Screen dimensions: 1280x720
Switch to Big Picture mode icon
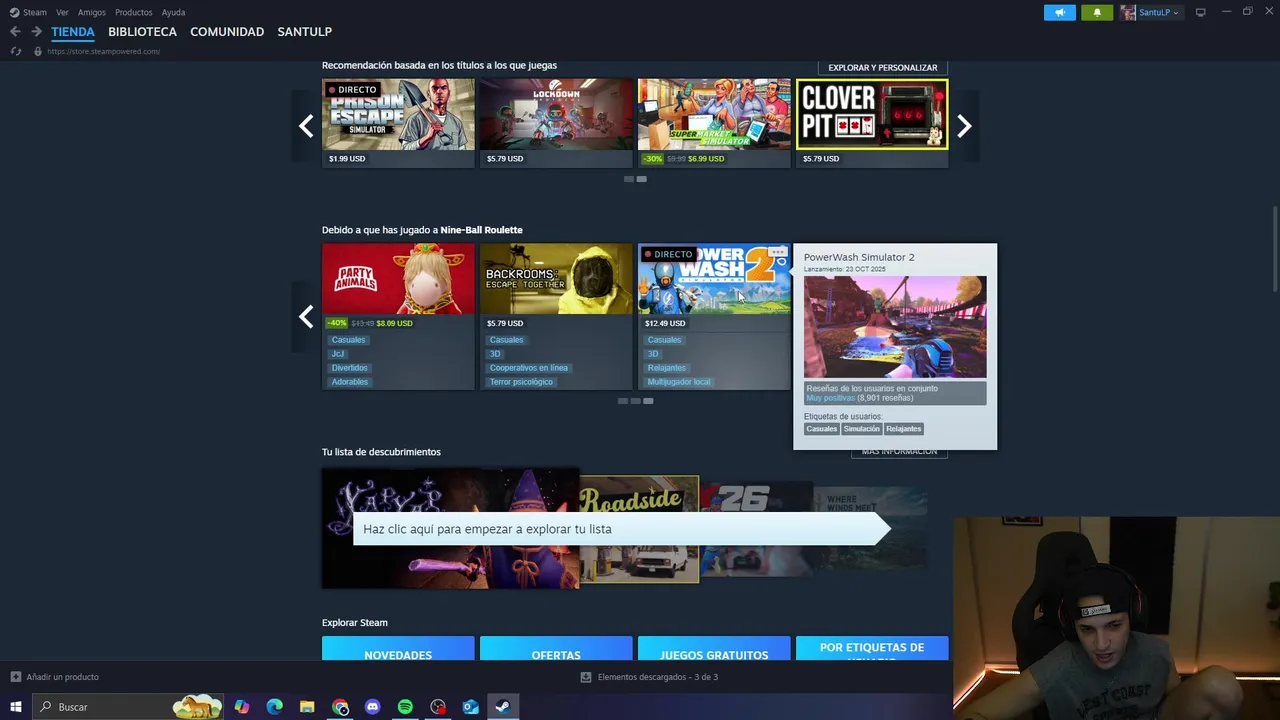point(1200,12)
